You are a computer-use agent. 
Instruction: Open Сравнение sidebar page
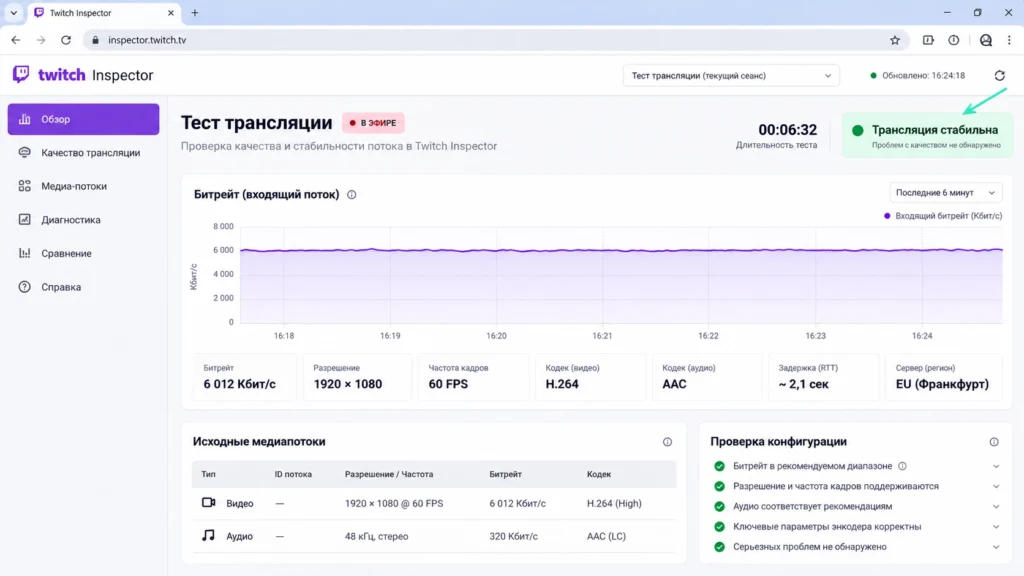[x=84, y=253]
